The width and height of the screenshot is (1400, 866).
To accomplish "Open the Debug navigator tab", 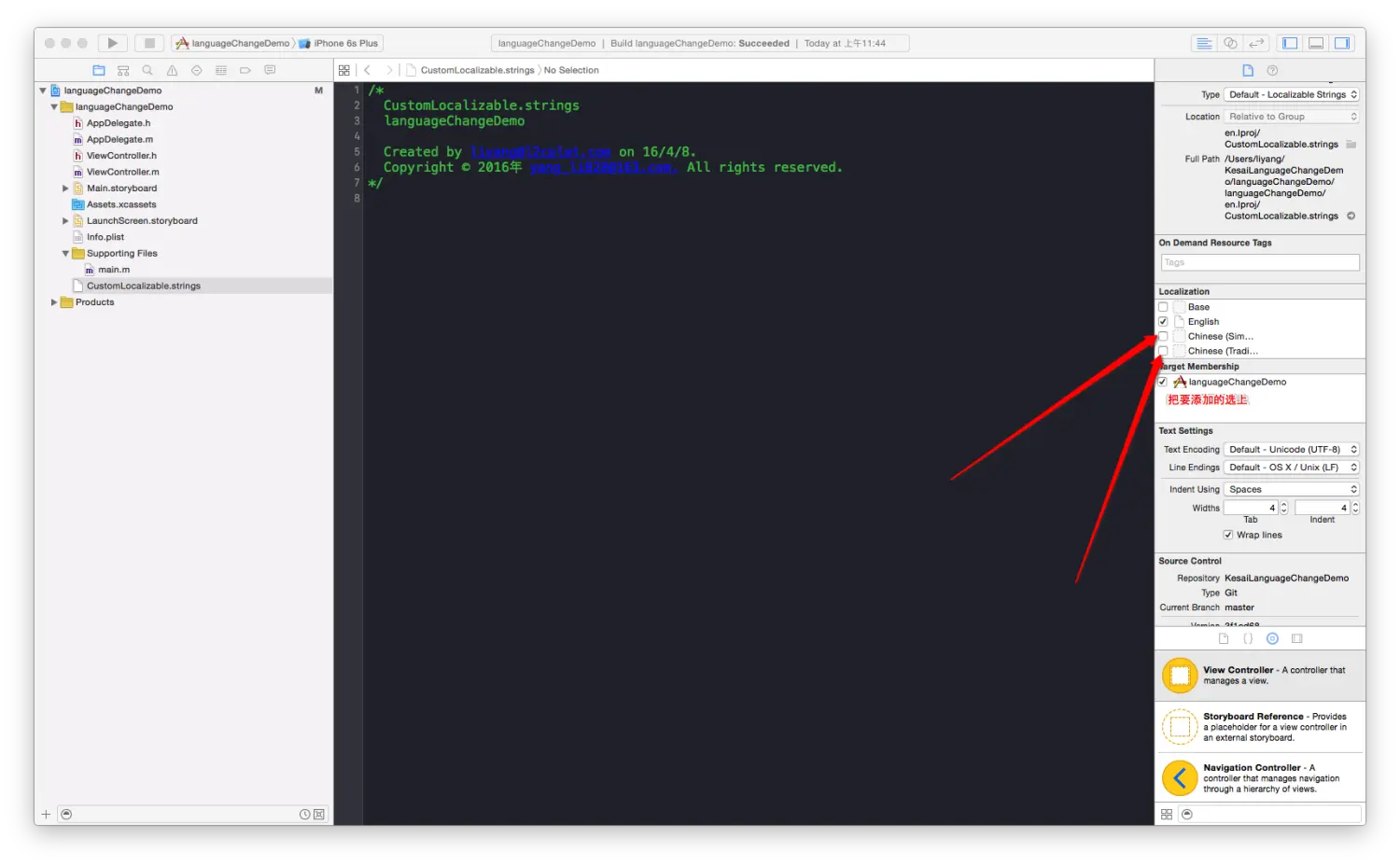I will (221, 70).
